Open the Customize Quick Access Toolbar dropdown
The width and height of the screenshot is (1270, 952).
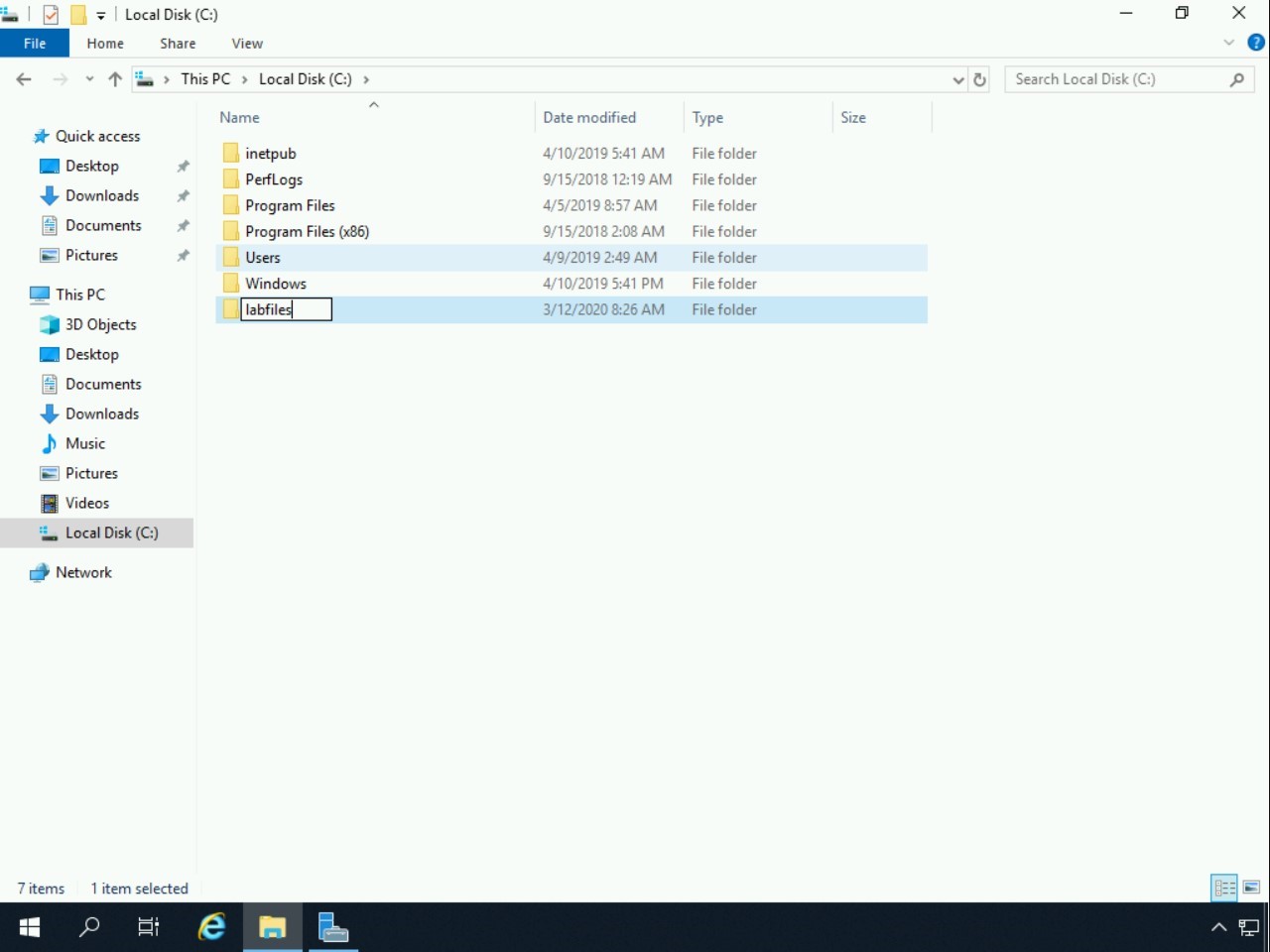click(x=101, y=16)
